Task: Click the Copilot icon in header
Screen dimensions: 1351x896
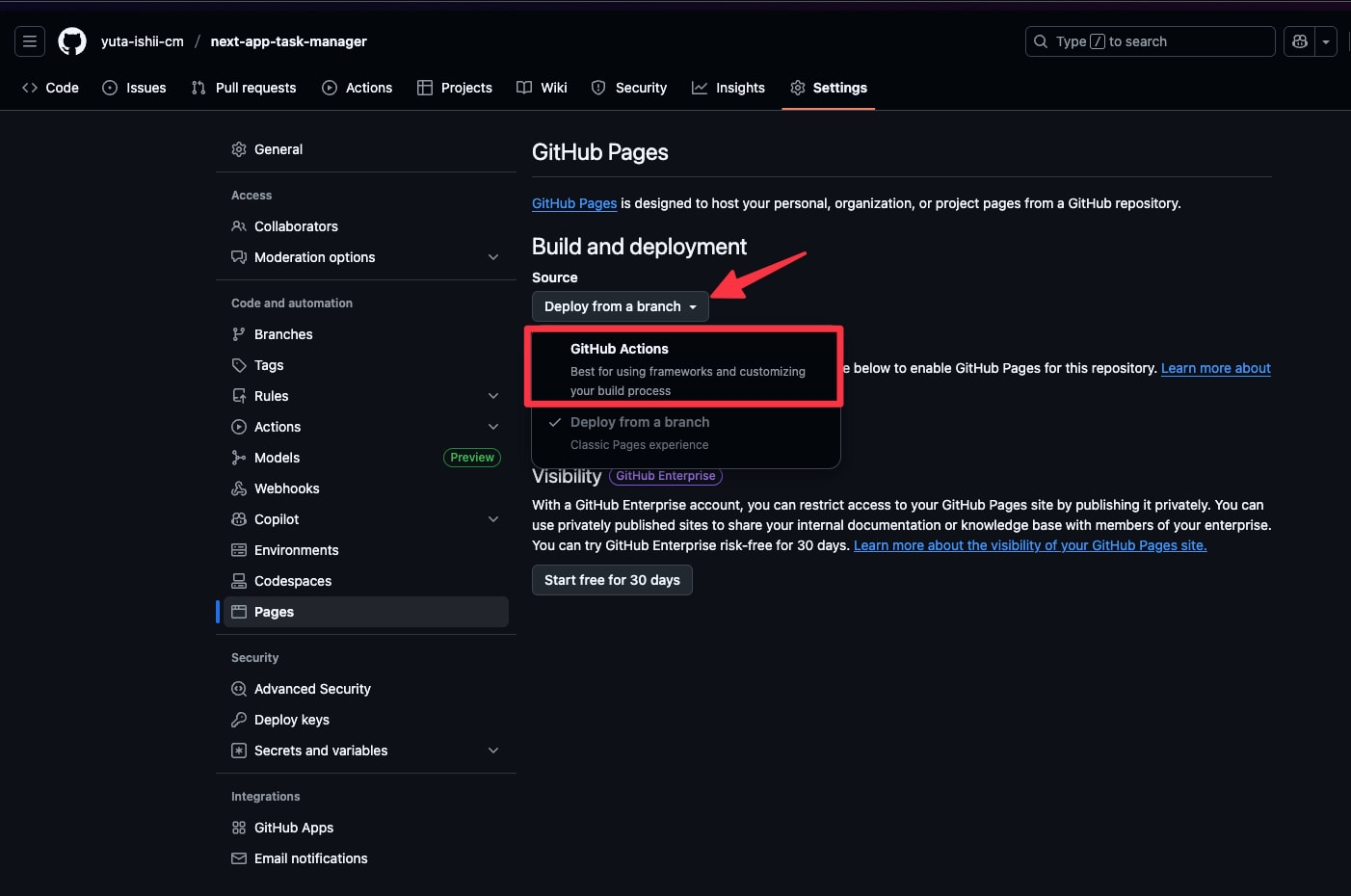Action: 1300,41
